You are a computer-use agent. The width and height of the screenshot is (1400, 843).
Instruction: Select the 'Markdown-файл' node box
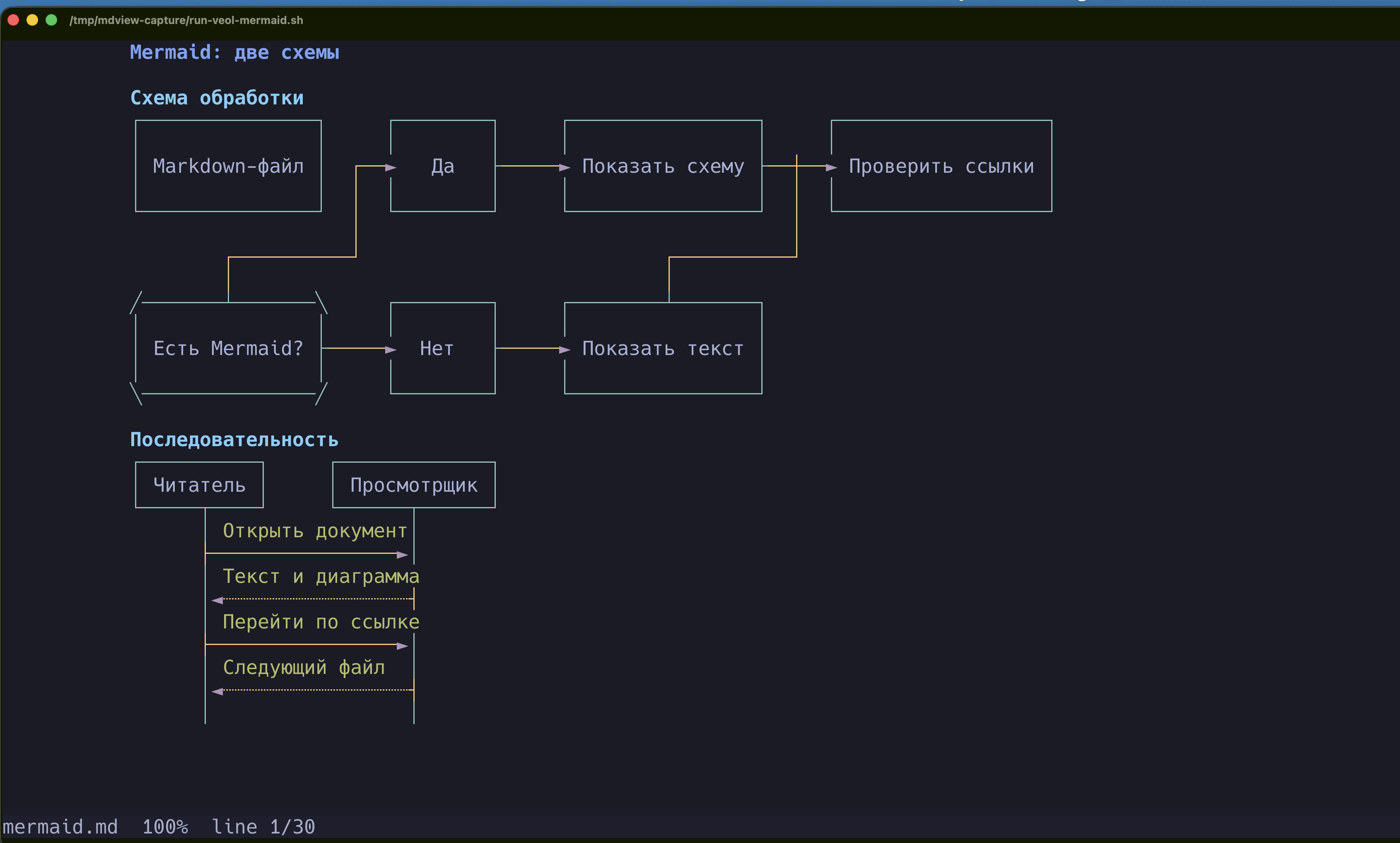(228, 166)
